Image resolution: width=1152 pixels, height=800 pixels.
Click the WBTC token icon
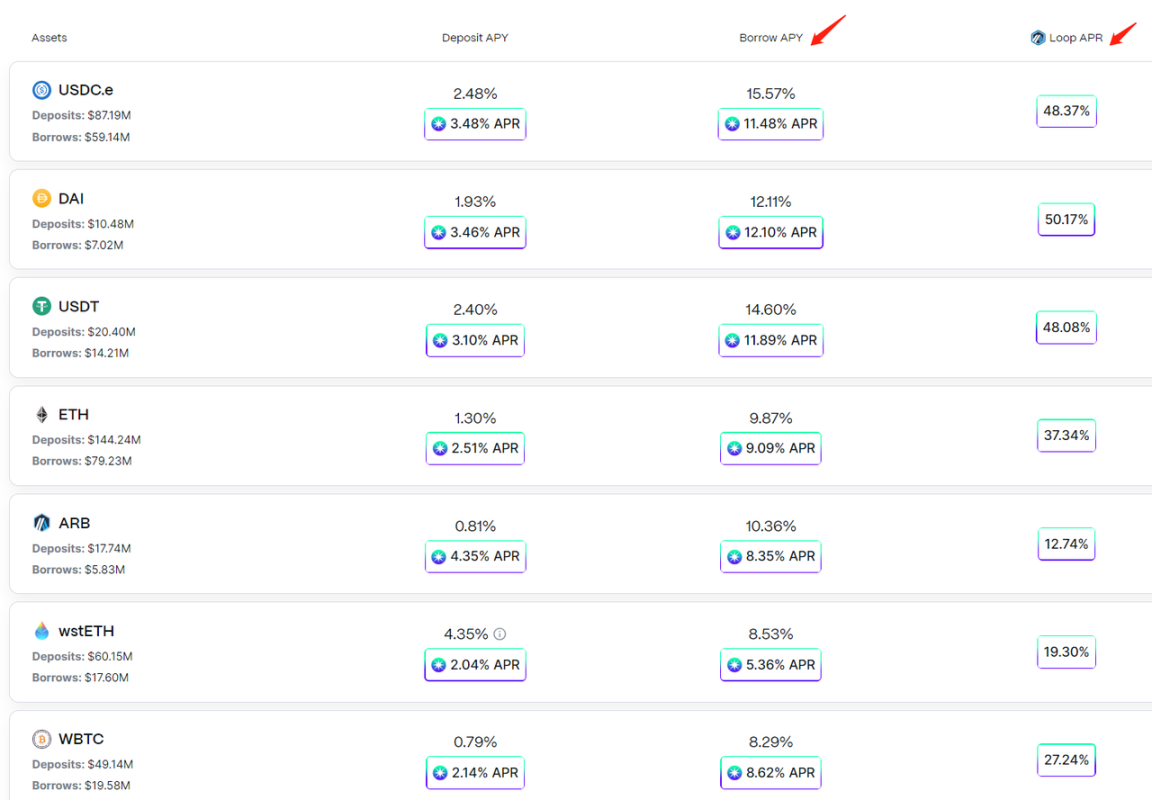click(42, 739)
